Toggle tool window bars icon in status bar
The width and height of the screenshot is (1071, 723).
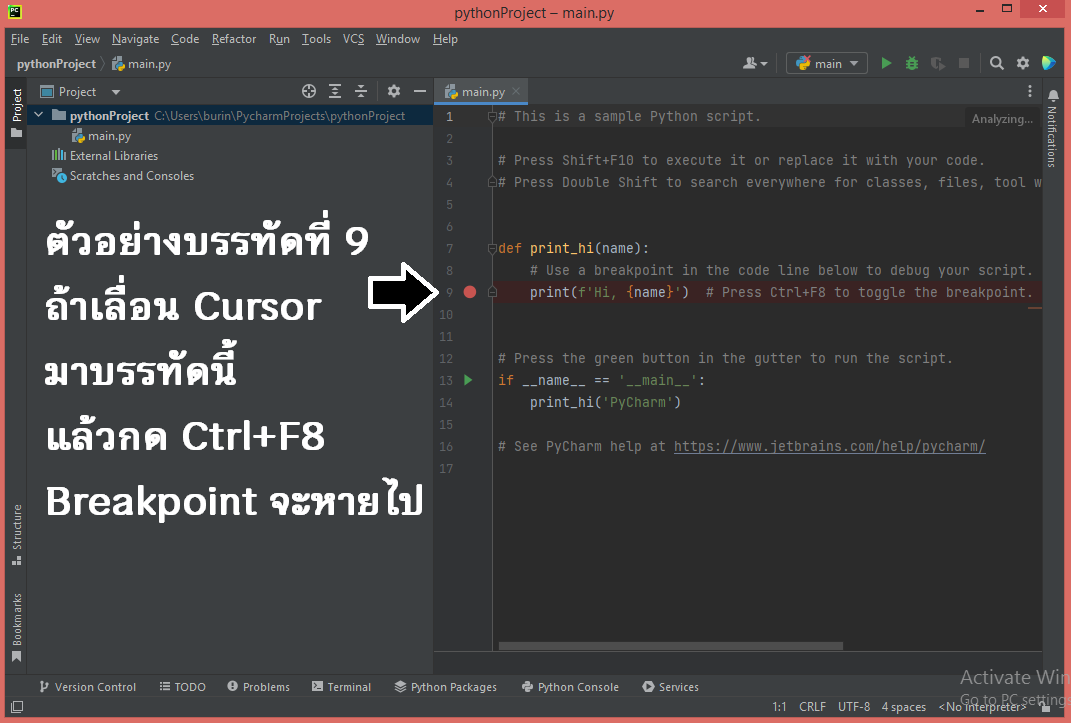point(17,707)
